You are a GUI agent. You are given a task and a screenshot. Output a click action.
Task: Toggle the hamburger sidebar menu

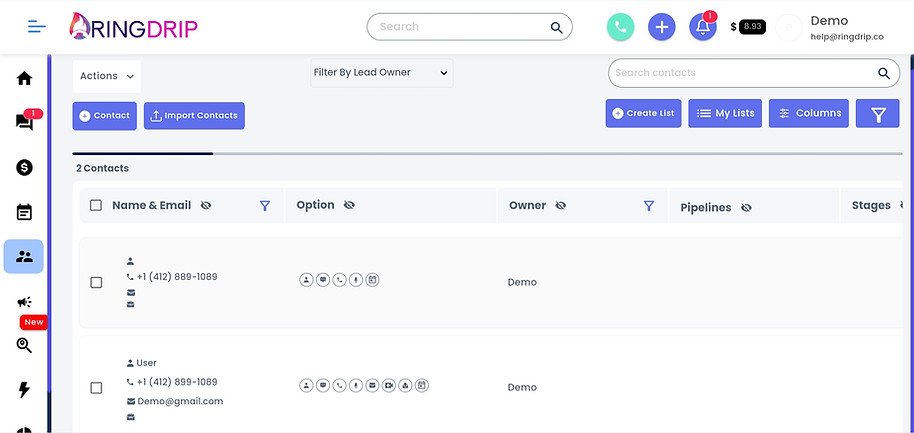click(37, 27)
